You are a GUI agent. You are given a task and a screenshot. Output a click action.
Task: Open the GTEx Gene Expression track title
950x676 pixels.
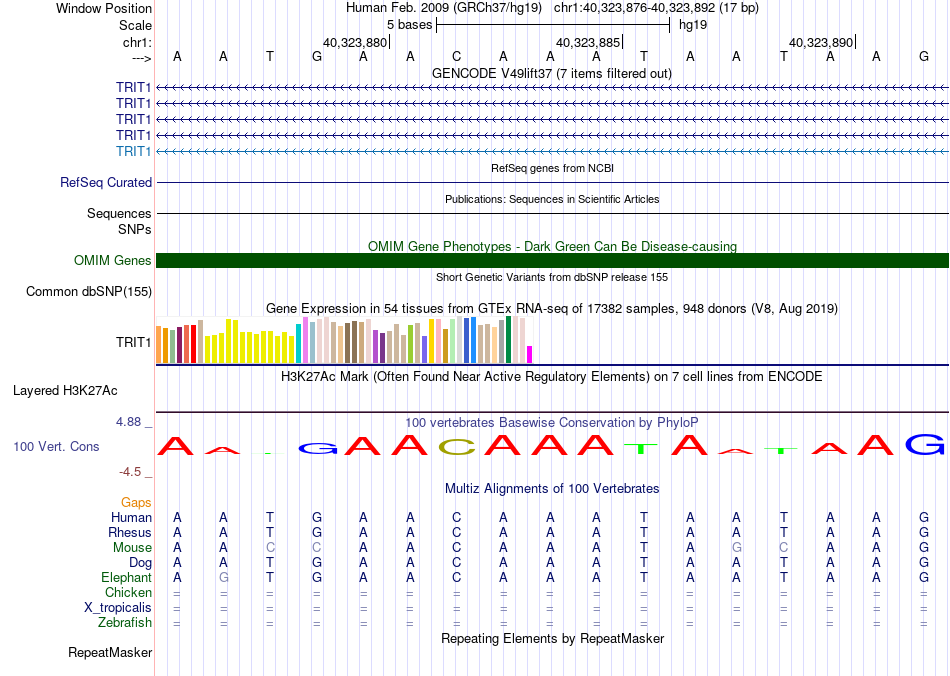point(552,308)
